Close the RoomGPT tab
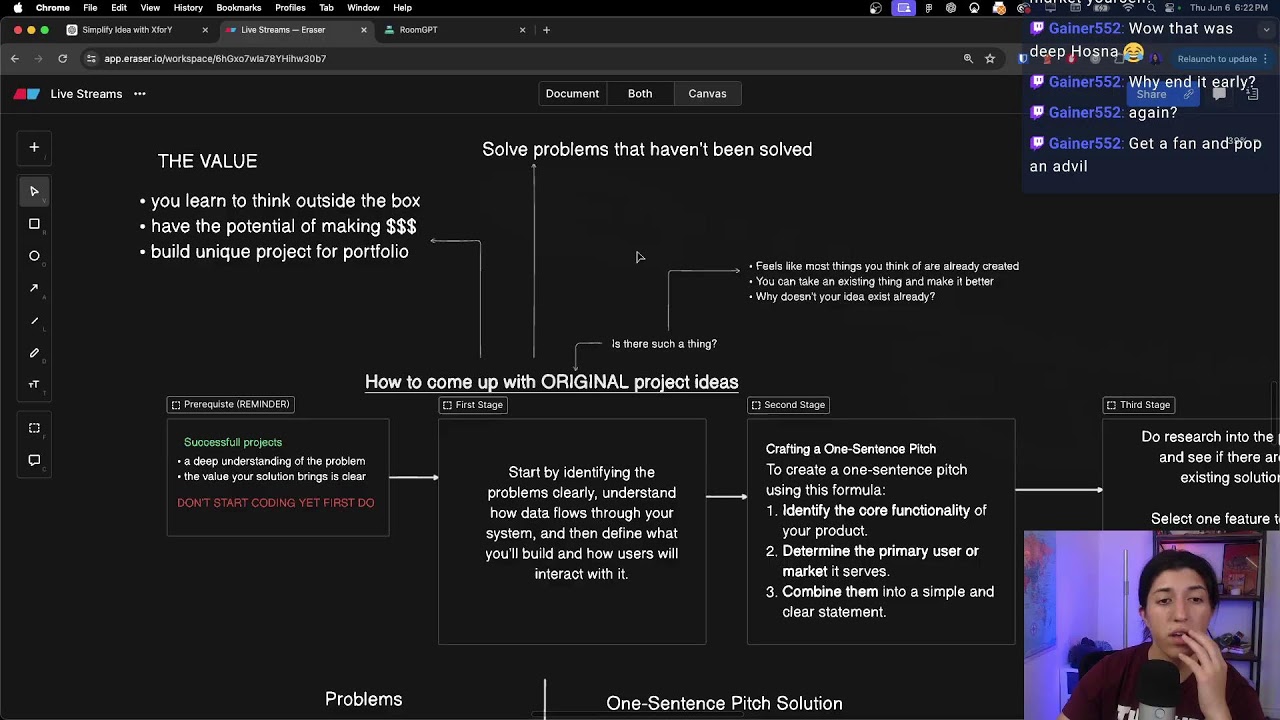The width and height of the screenshot is (1280, 720). [522, 30]
